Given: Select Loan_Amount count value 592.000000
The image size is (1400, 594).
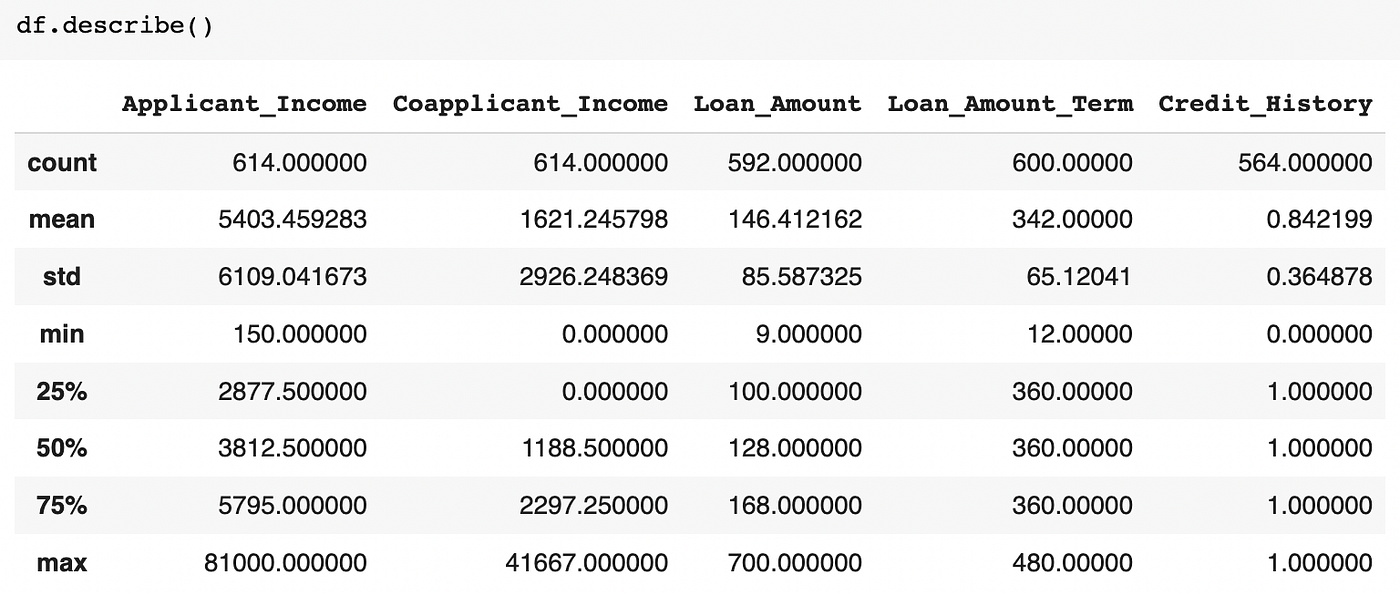Looking at the screenshot, I should [794, 162].
